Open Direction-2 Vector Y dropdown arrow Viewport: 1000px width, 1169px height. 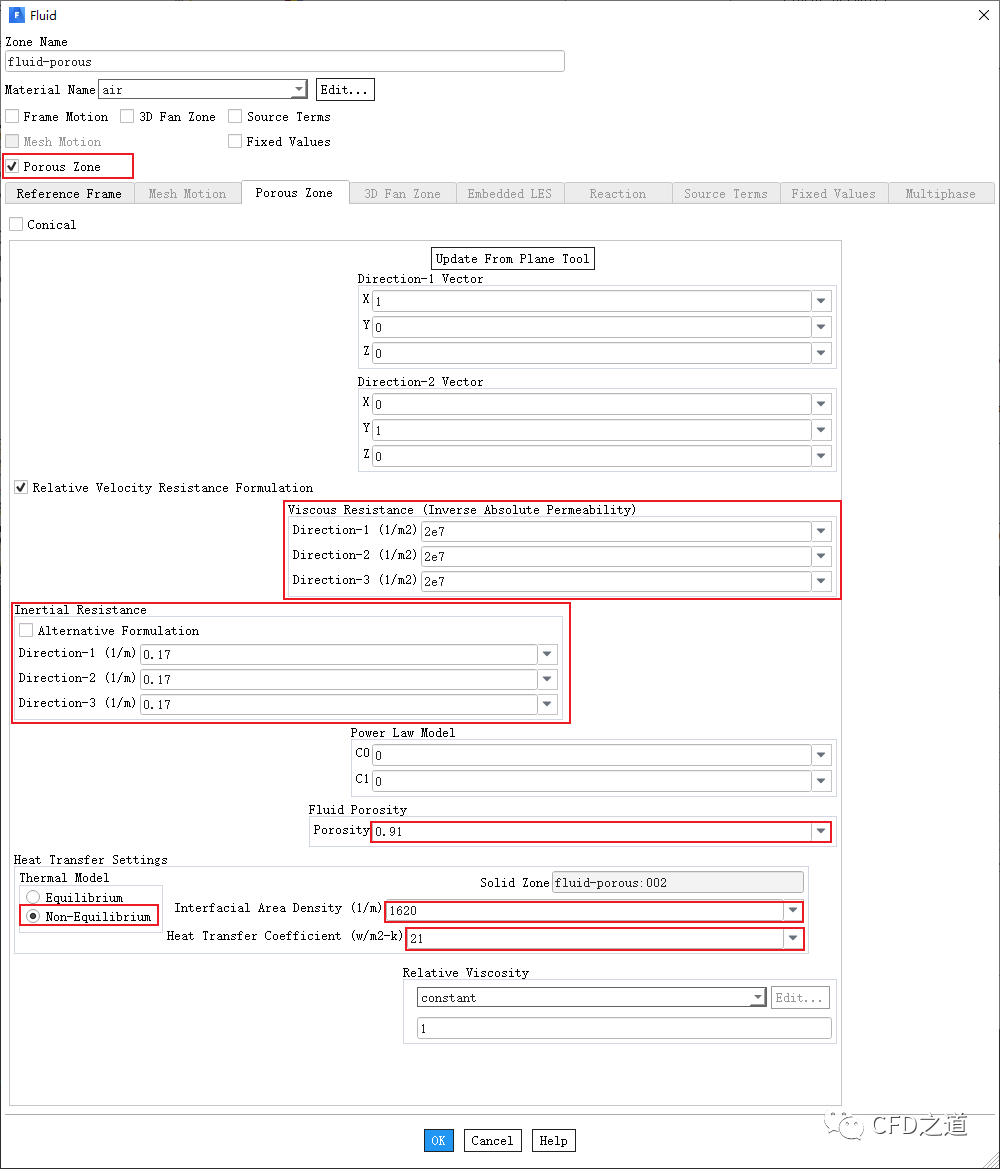click(x=821, y=430)
